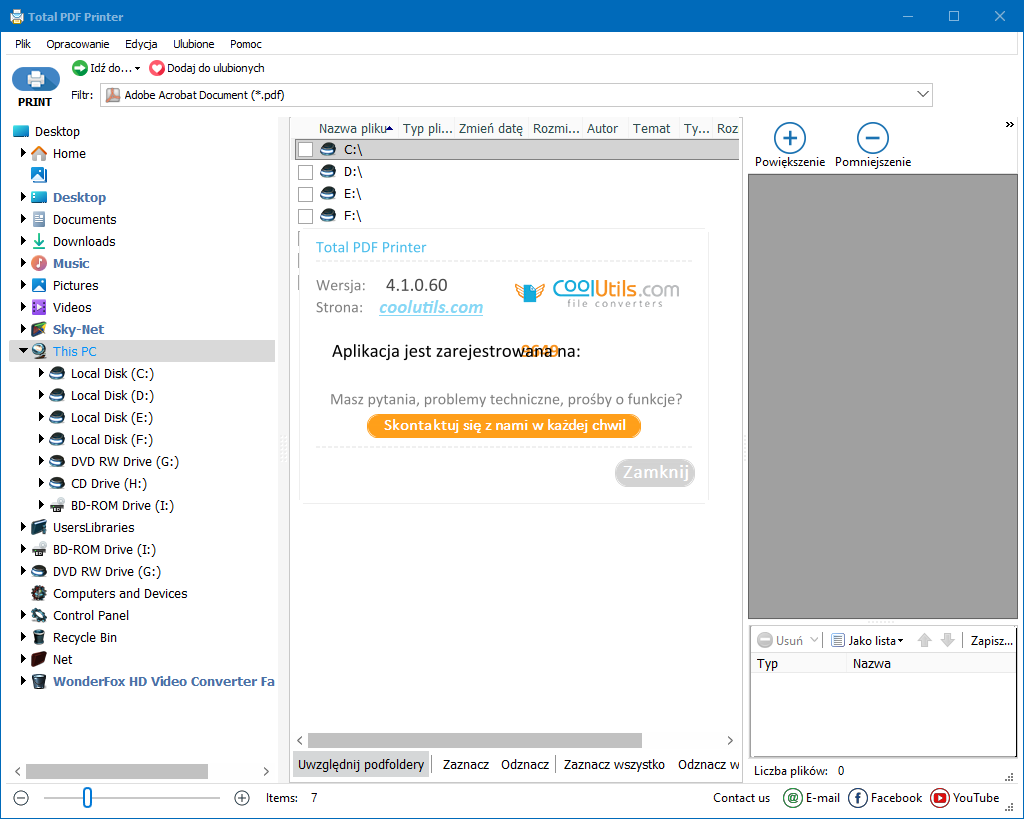Click the Facebook icon in status bar
1024x819 pixels.
click(x=857, y=797)
